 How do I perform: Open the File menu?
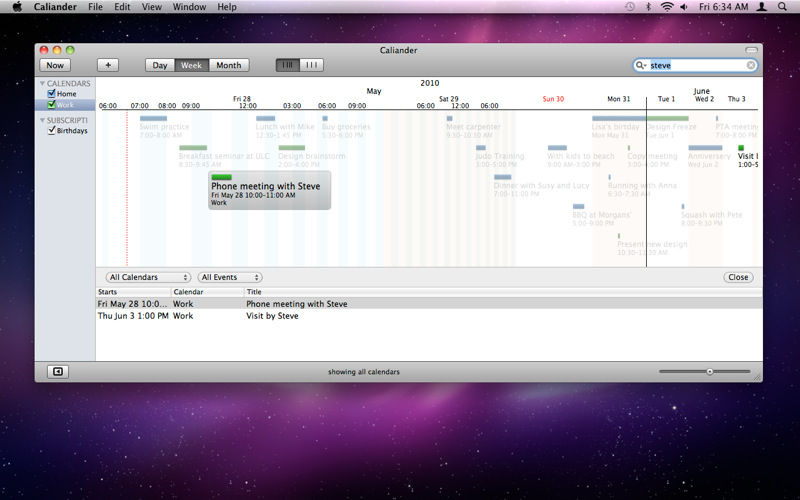(95, 7)
